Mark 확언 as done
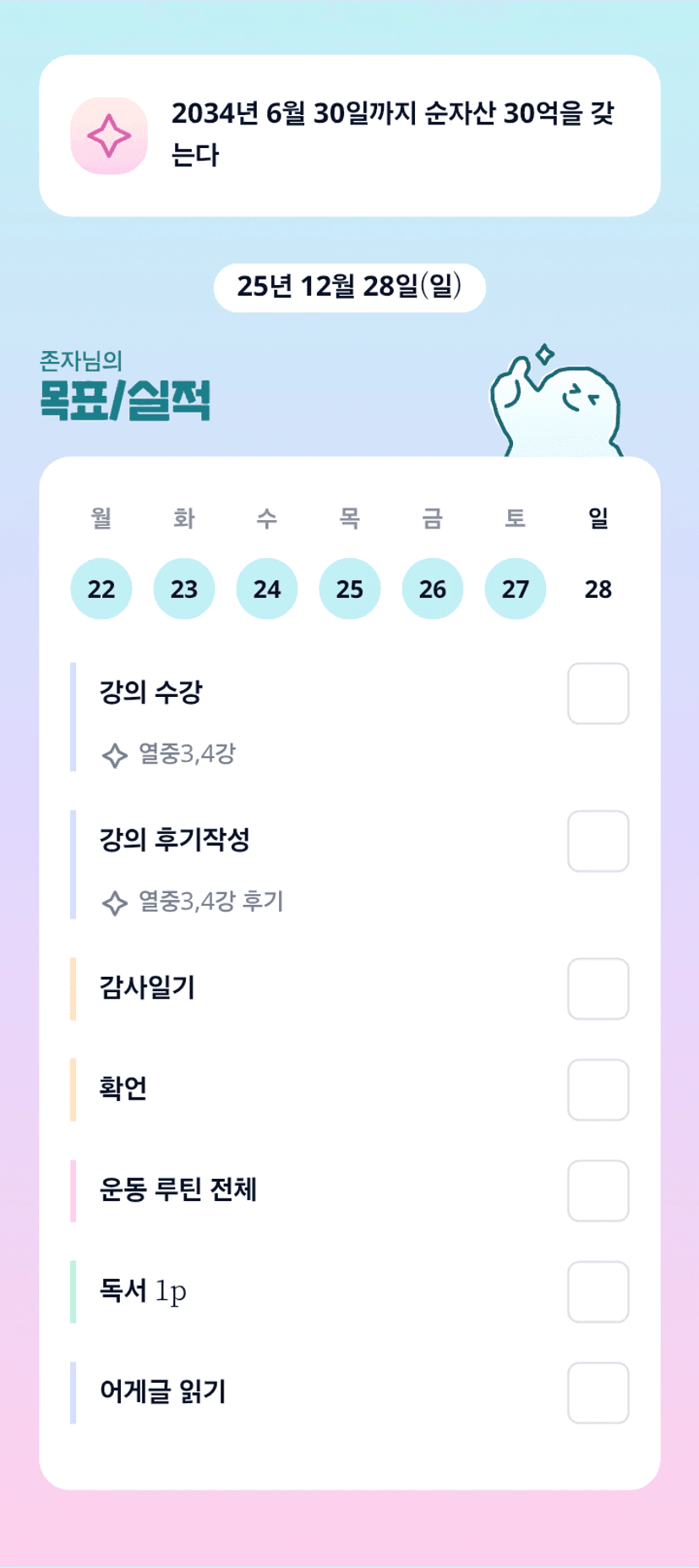Image resolution: width=699 pixels, height=1568 pixels. click(598, 1089)
